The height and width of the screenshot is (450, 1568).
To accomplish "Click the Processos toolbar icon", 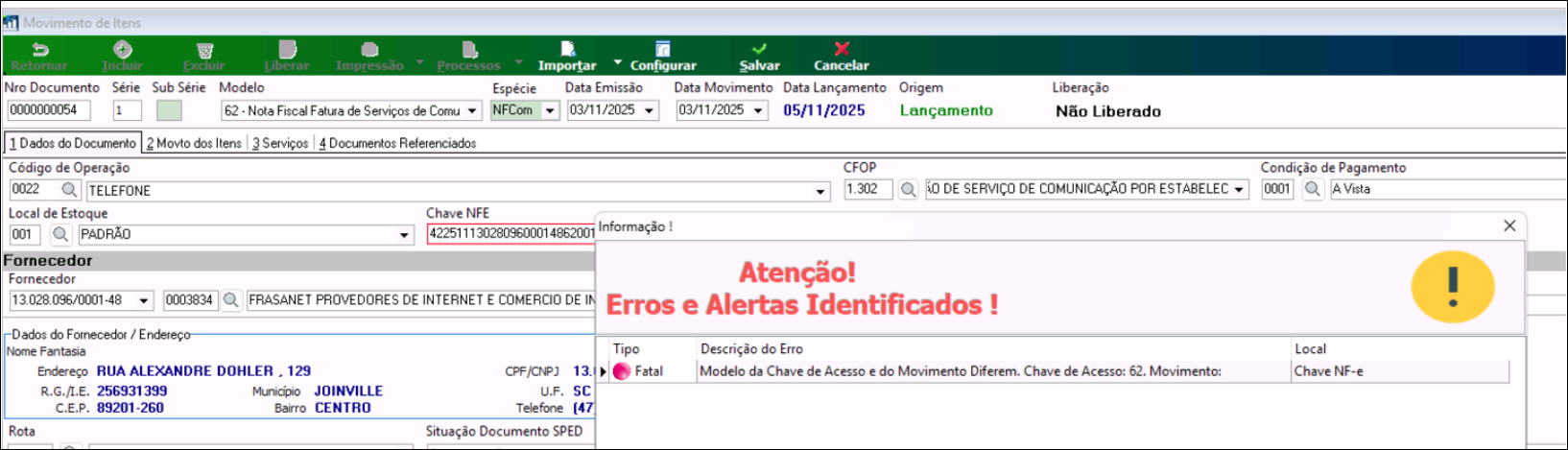I will [x=469, y=50].
